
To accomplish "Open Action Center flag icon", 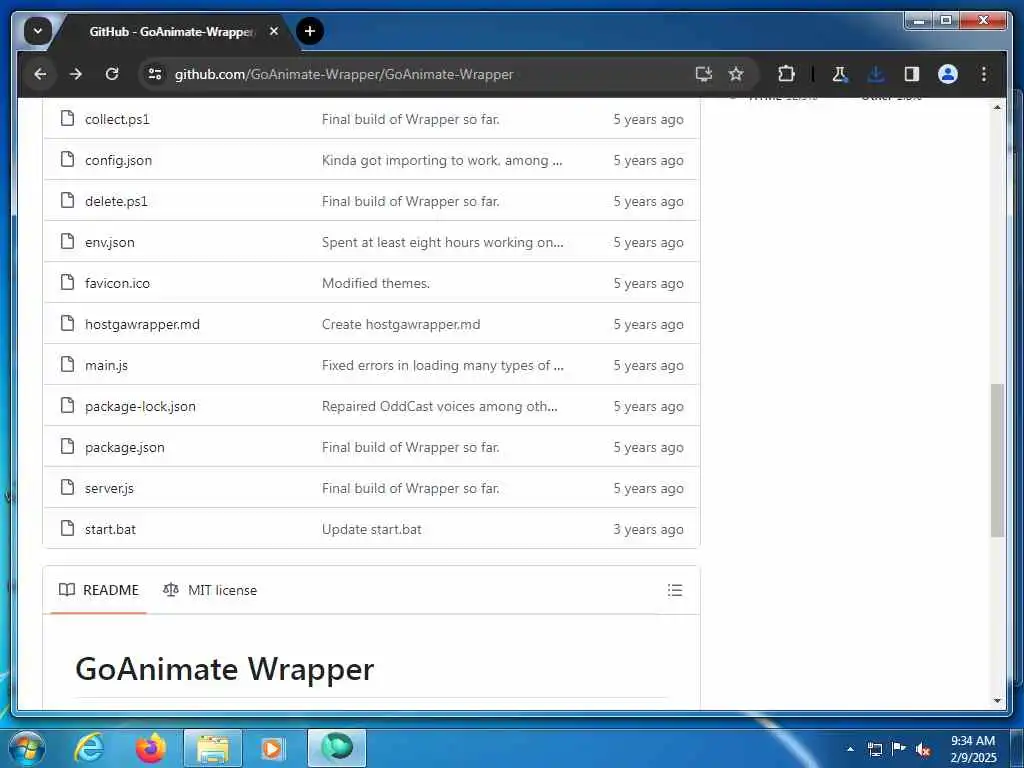I will [x=899, y=749].
